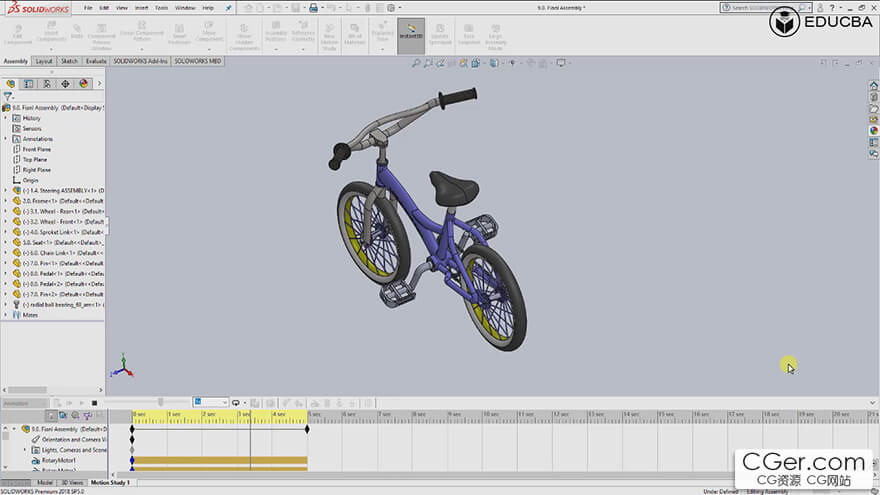Open Custom Properties task pane icon
Image resolution: width=880 pixels, height=495 pixels.
(x=874, y=143)
